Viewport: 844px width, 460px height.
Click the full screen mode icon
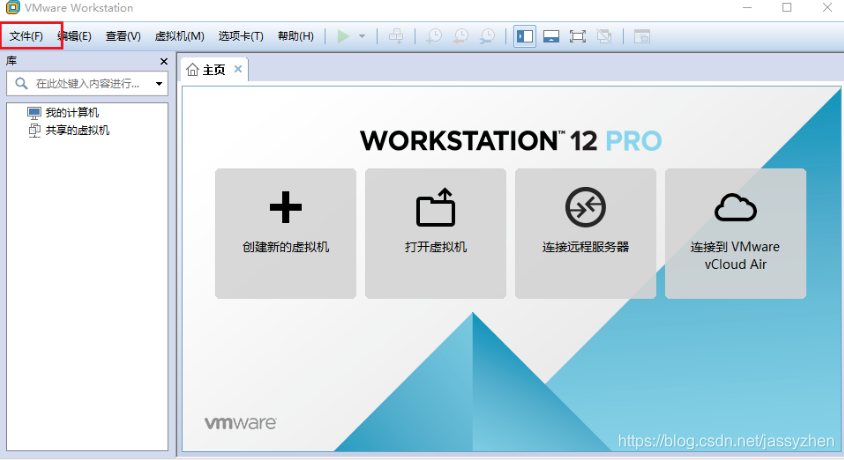point(578,36)
